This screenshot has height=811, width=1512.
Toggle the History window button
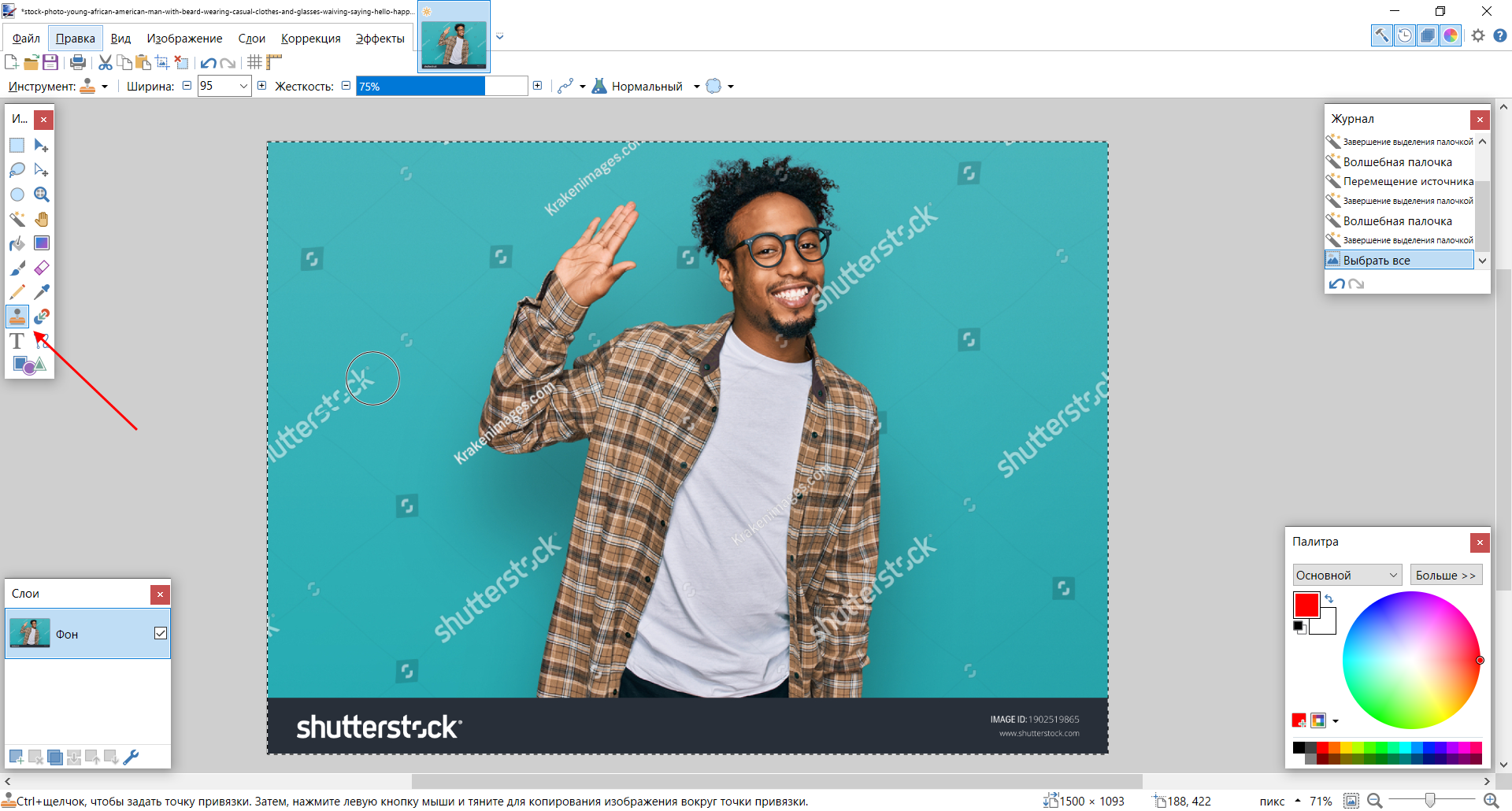(1405, 35)
